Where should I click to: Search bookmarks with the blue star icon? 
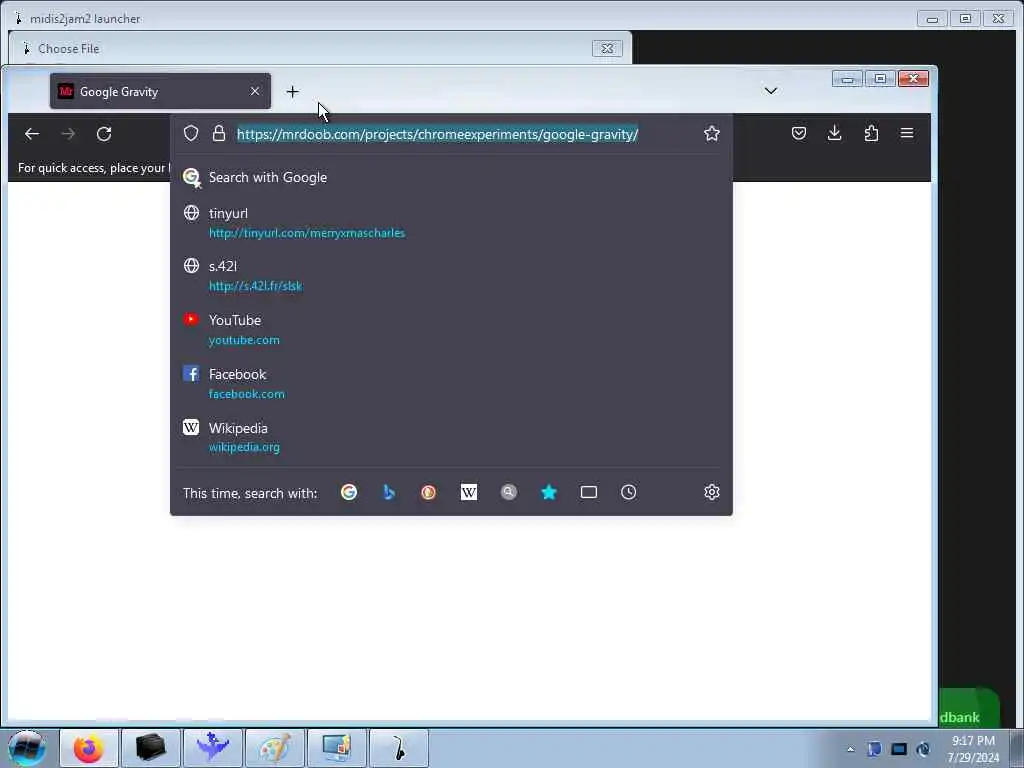pos(549,492)
